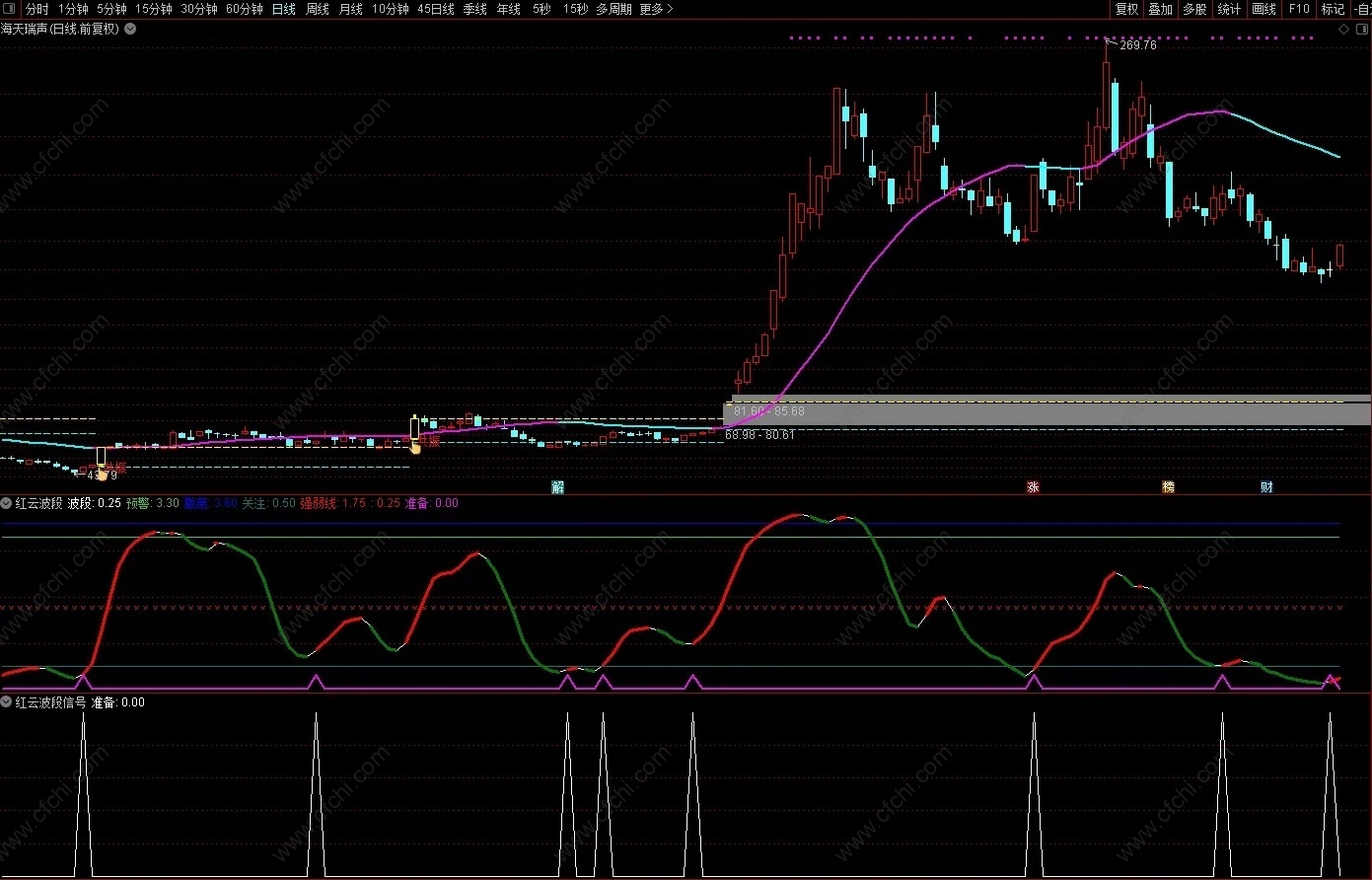Click the 269.76 high price label
The image size is (1372, 880).
tap(1139, 45)
